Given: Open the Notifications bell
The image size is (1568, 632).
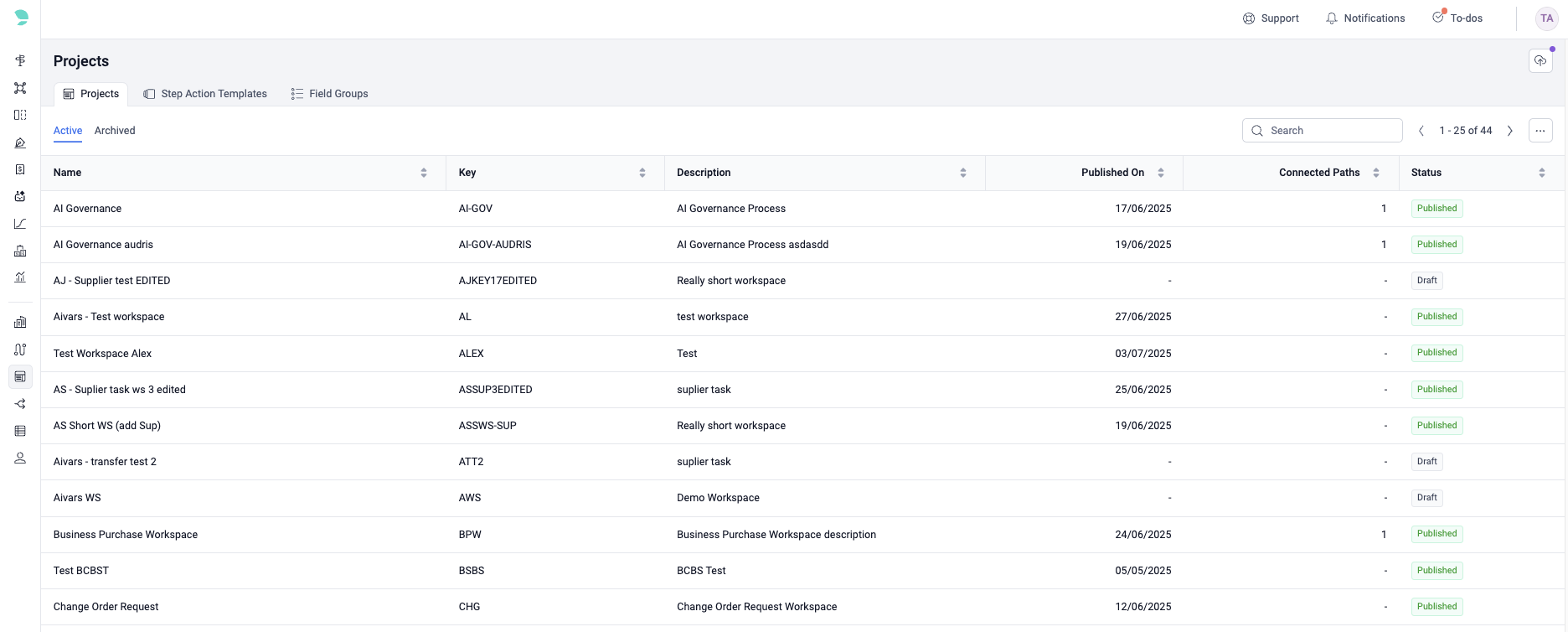Looking at the screenshot, I should click(1364, 18).
